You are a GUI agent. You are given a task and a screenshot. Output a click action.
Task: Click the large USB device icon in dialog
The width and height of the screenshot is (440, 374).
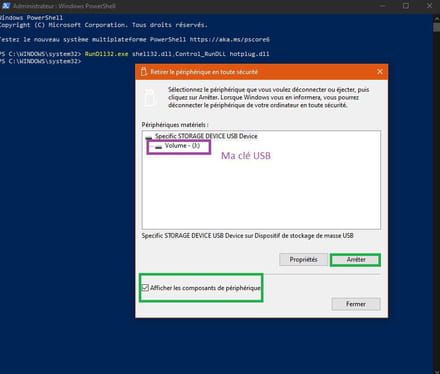click(x=150, y=97)
